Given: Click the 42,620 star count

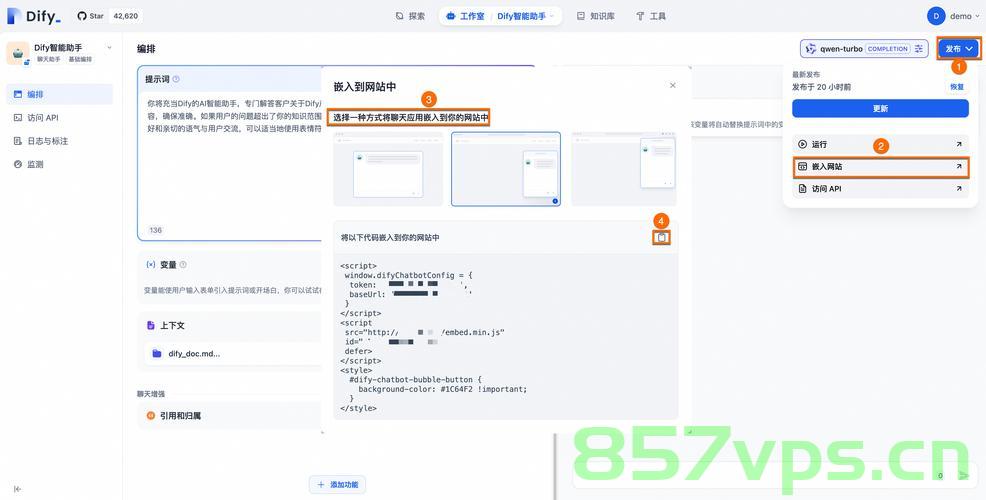Looking at the screenshot, I should tap(125, 16).
